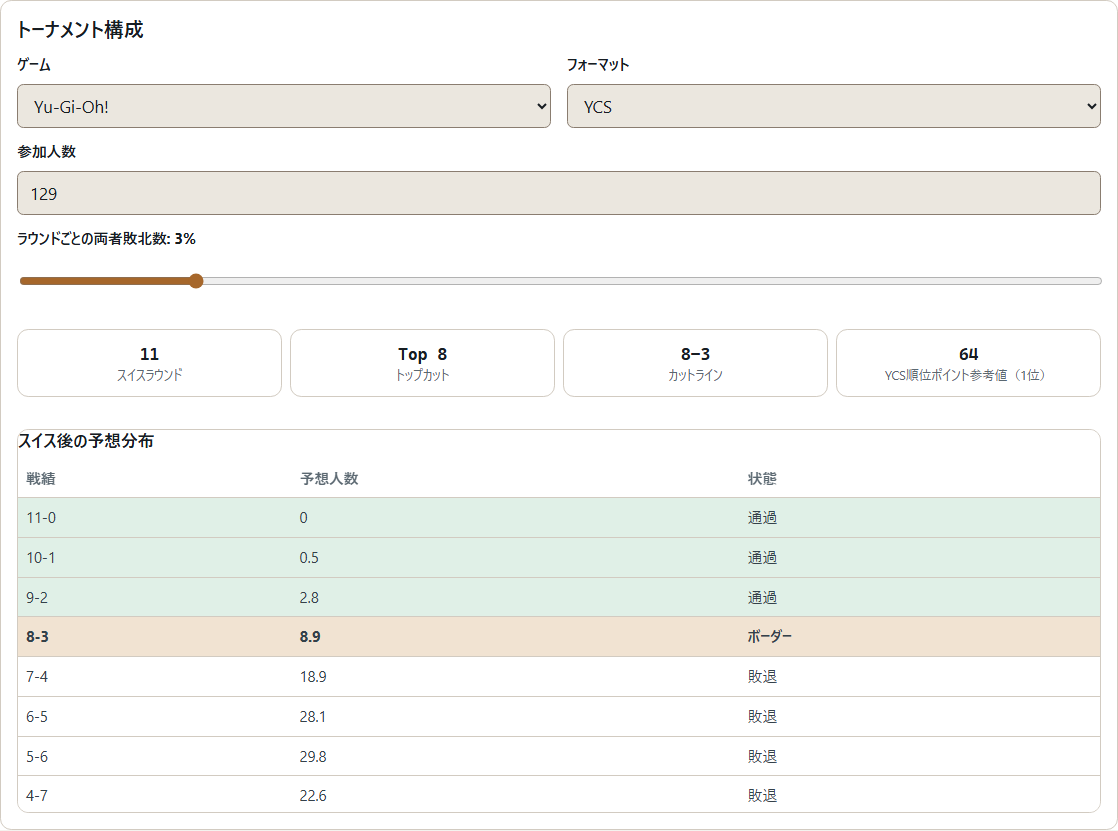Click the 通過 status in the 11-0 row

(x=762, y=518)
